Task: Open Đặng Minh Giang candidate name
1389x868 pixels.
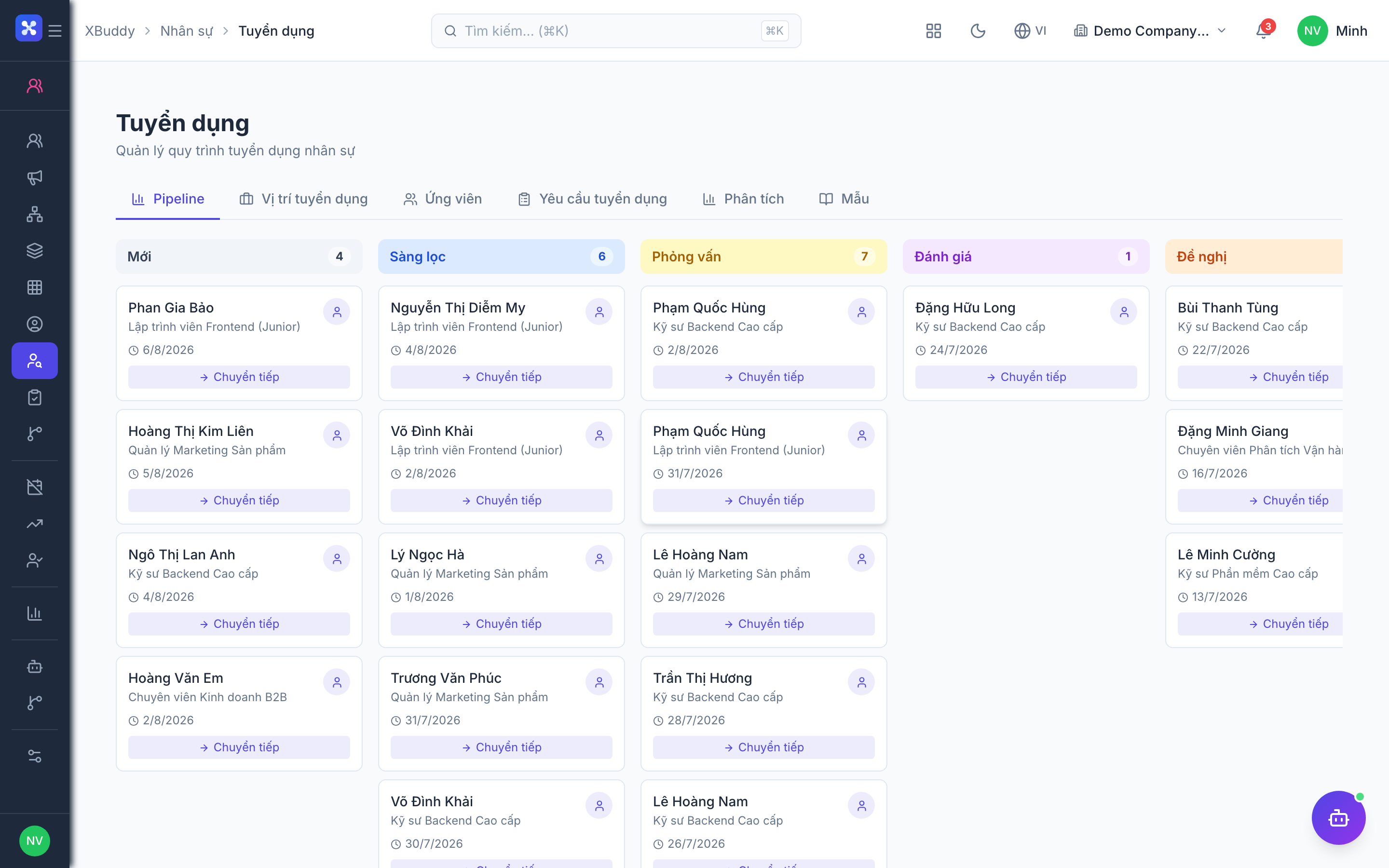Action: pyautogui.click(x=1233, y=431)
